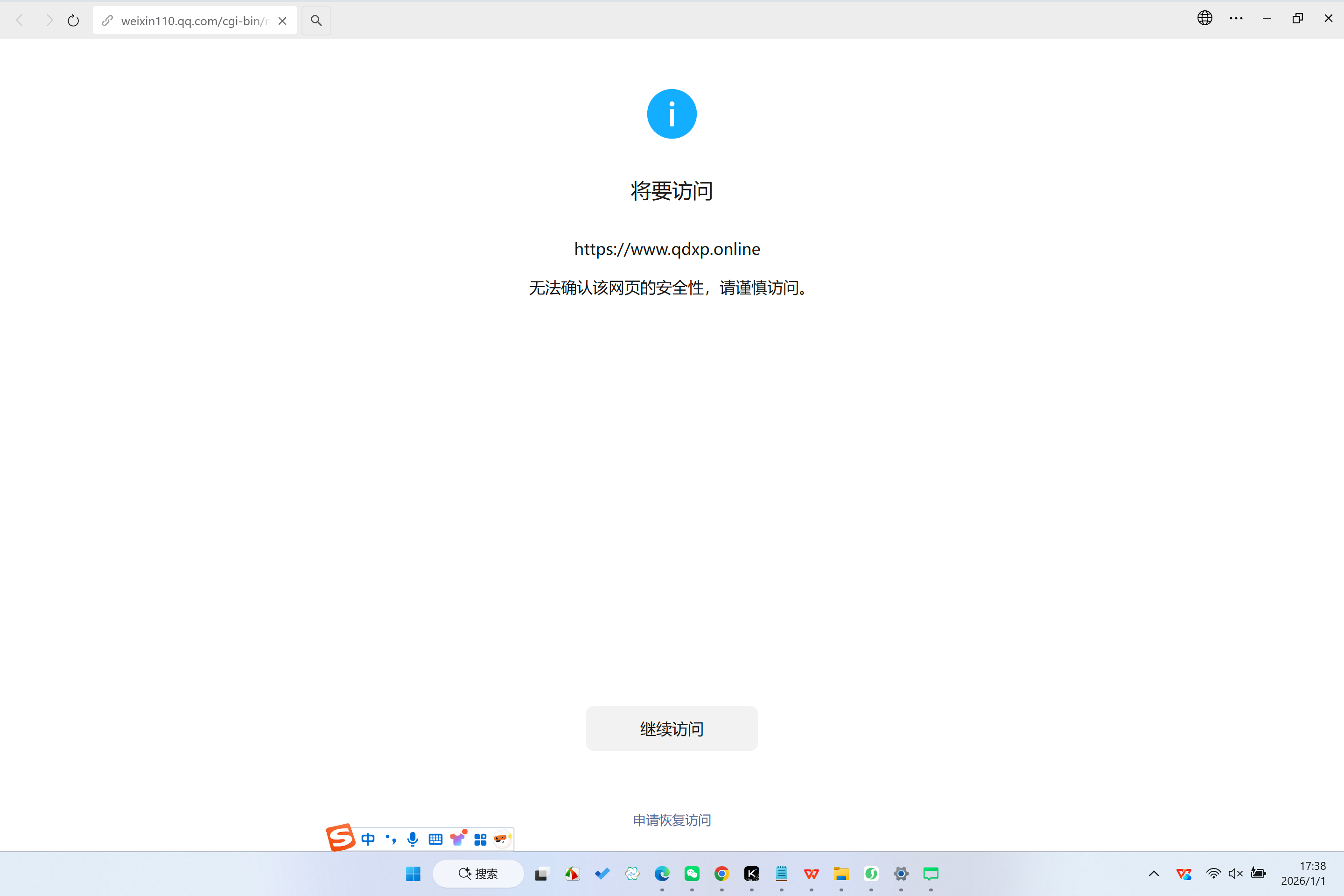The height and width of the screenshot is (896, 1344).
Task: Click the browser forward arrow
Action: coord(49,21)
